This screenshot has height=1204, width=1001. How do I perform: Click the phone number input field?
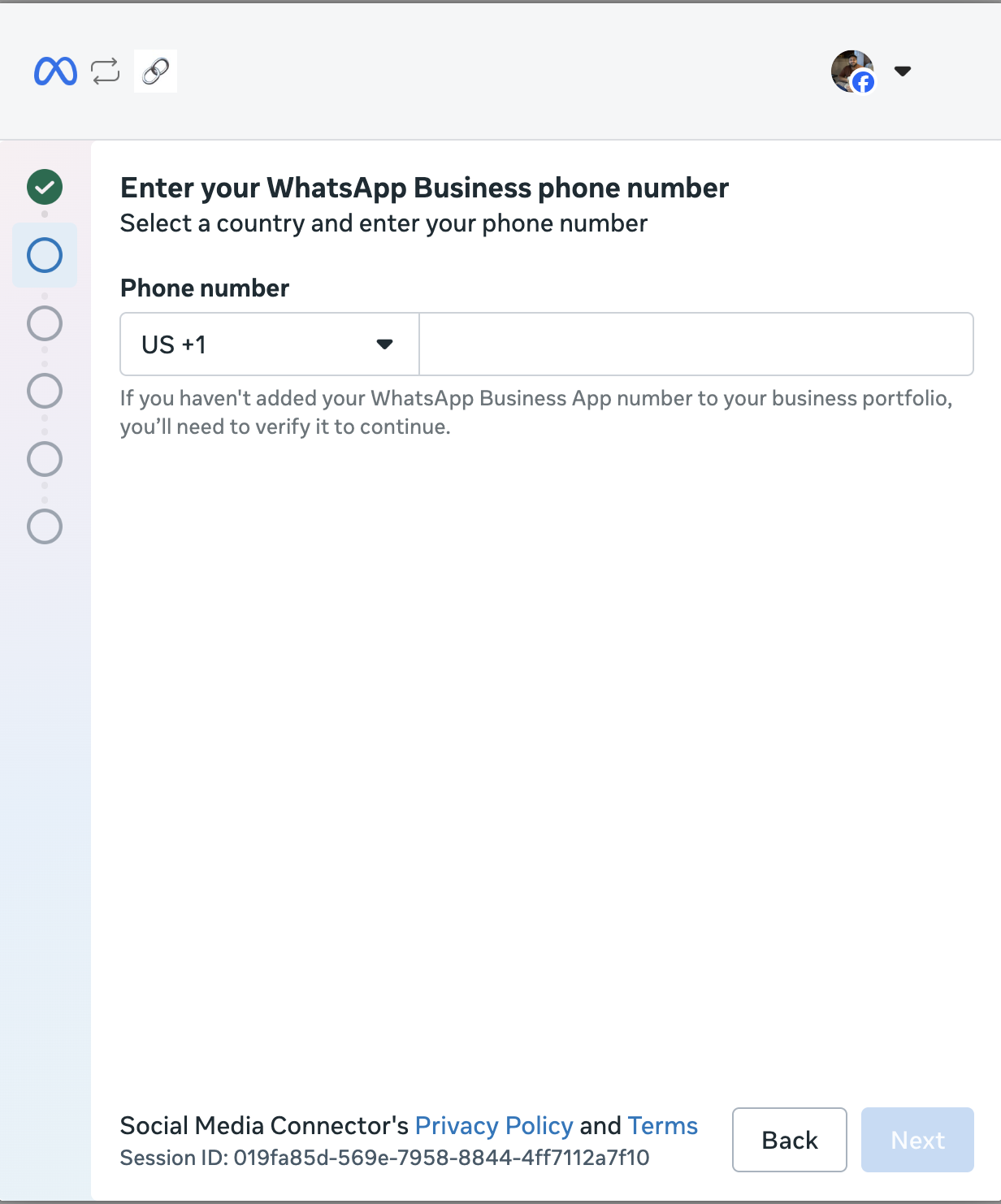click(x=696, y=344)
